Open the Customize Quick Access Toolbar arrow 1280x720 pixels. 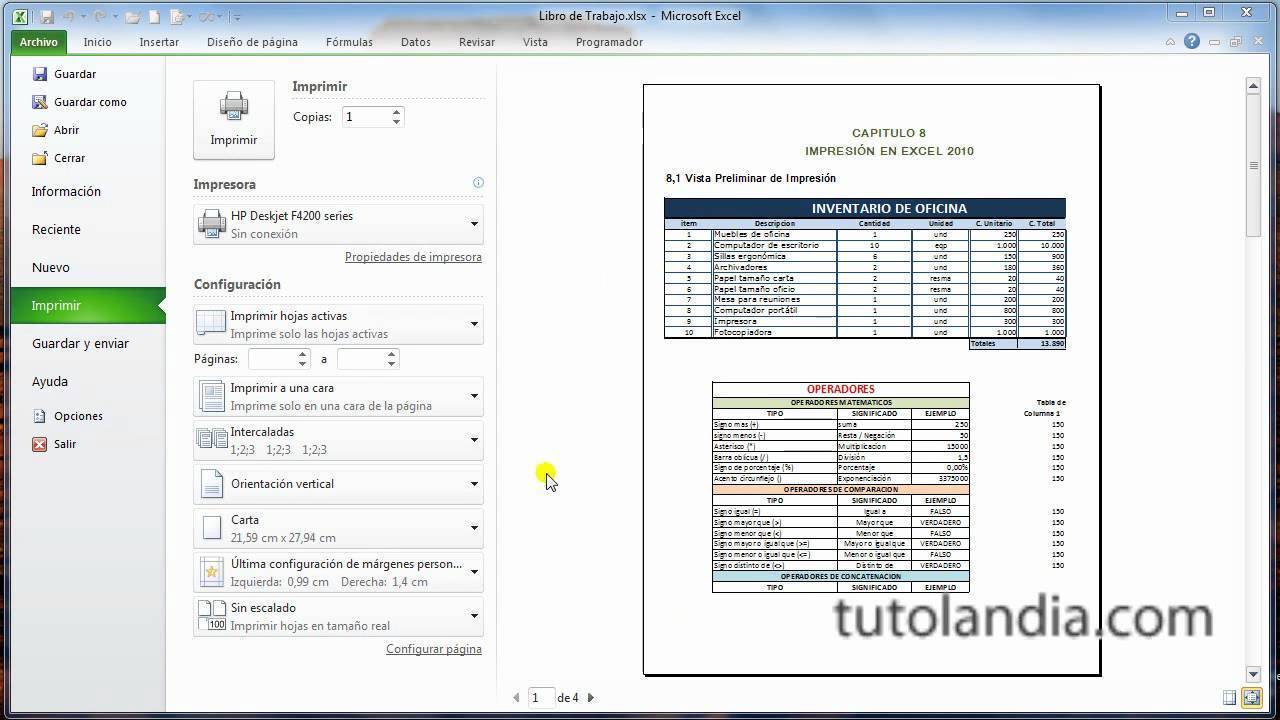[x=236, y=17]
